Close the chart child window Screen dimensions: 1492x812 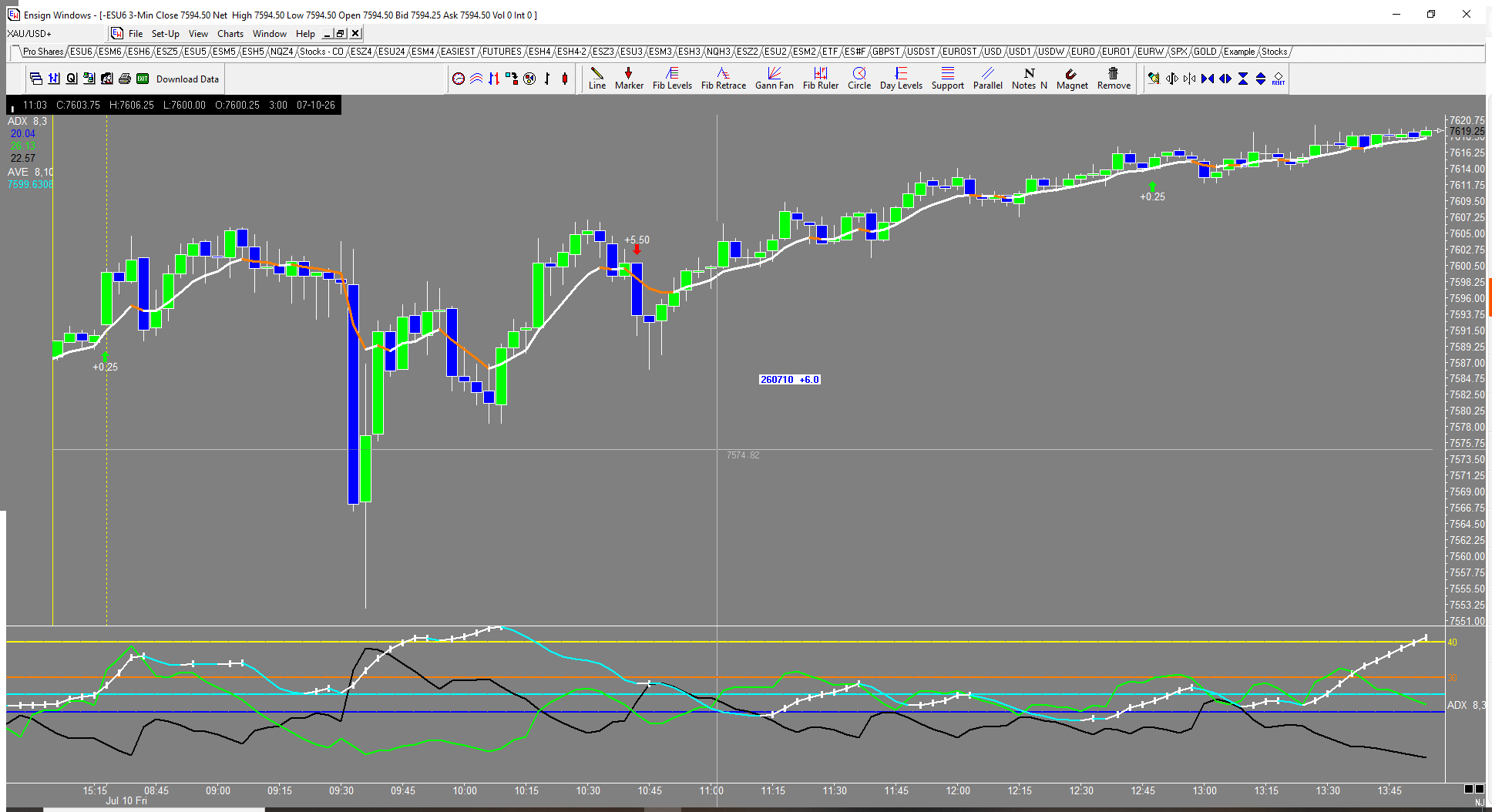(x=355, y=34)
